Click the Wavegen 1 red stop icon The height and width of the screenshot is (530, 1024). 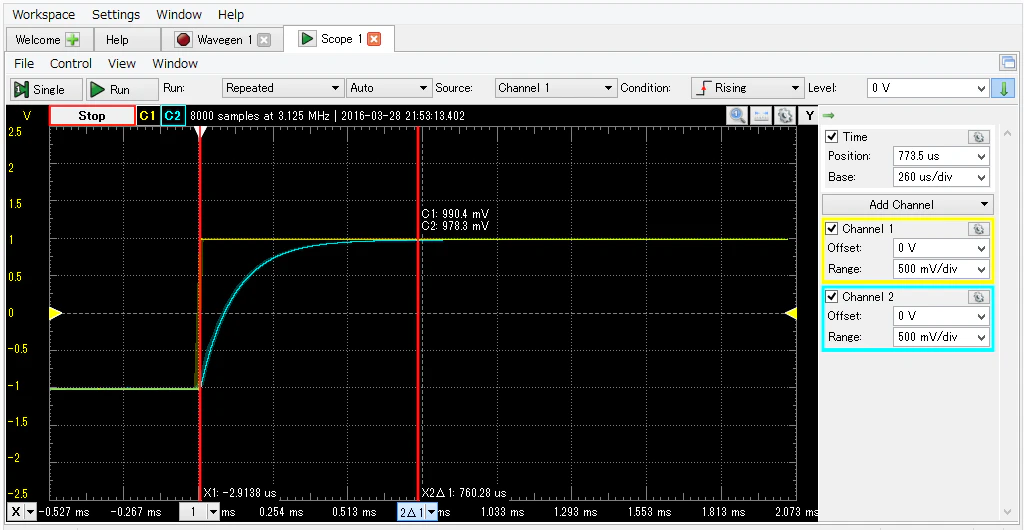click(x=184, y=40)
